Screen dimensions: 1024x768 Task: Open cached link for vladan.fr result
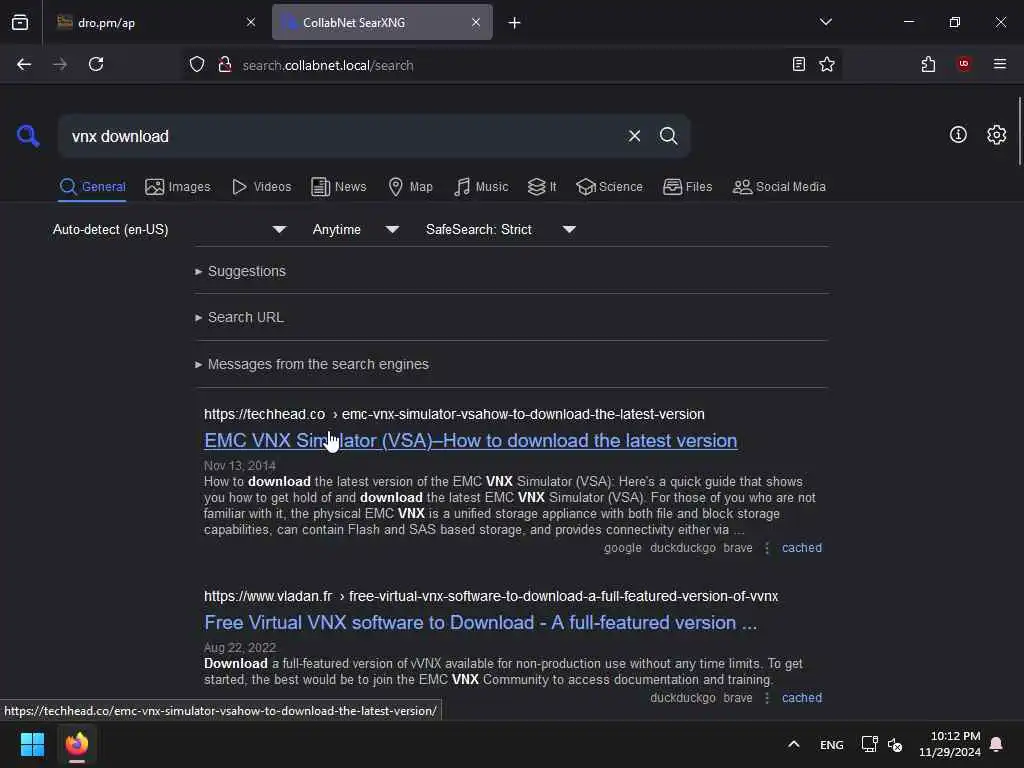(801, 697)
